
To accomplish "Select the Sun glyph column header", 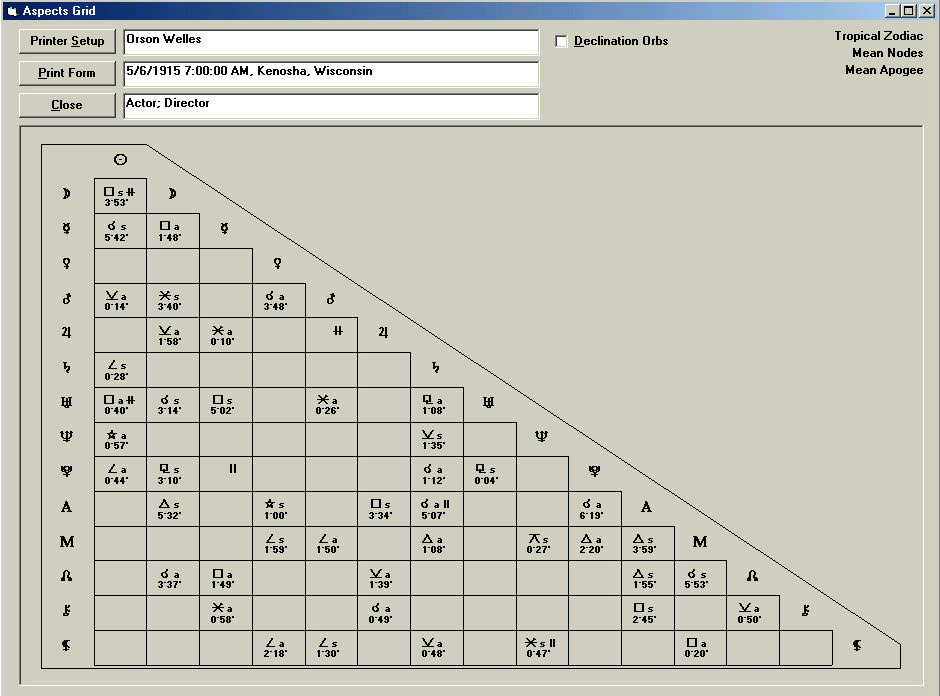I will point(120,158).
